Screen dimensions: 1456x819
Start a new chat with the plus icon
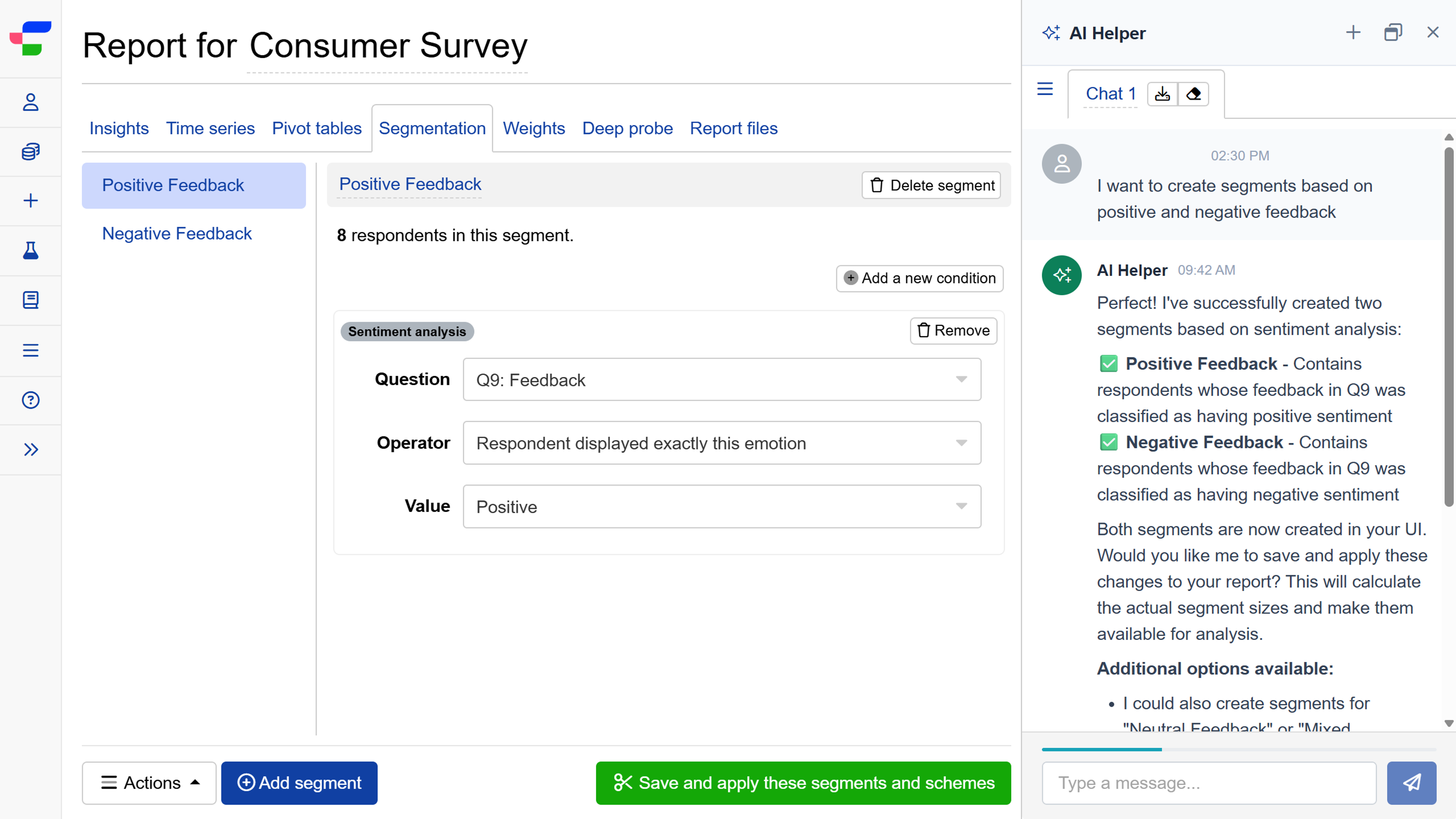point(1353,32)
